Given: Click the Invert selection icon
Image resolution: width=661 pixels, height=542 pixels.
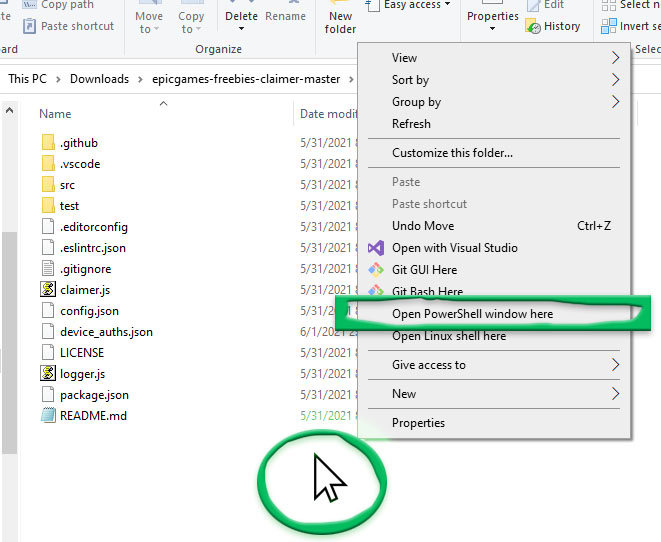Looking at the screenshot, I should 609,26.
